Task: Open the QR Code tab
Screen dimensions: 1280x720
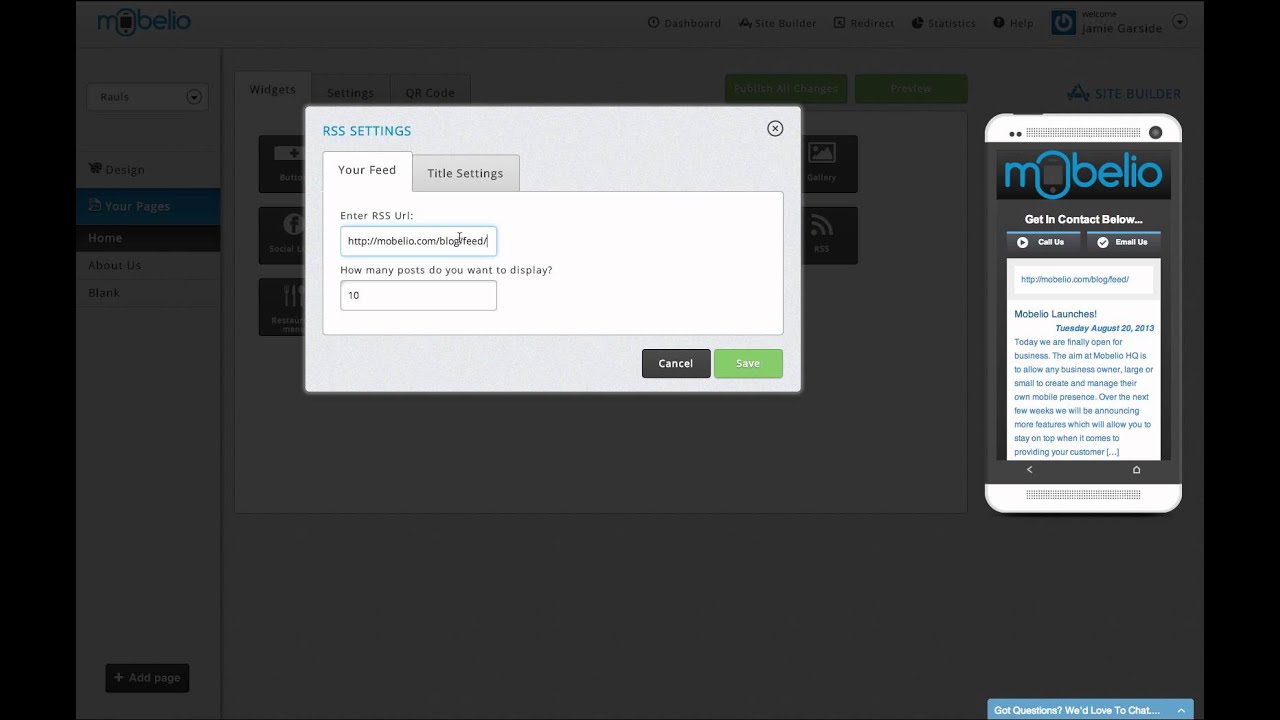Action: (430, 93)
